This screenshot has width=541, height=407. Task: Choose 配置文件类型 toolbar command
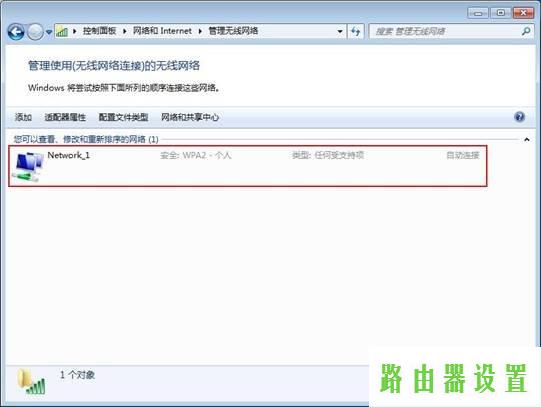click(123, 117)
